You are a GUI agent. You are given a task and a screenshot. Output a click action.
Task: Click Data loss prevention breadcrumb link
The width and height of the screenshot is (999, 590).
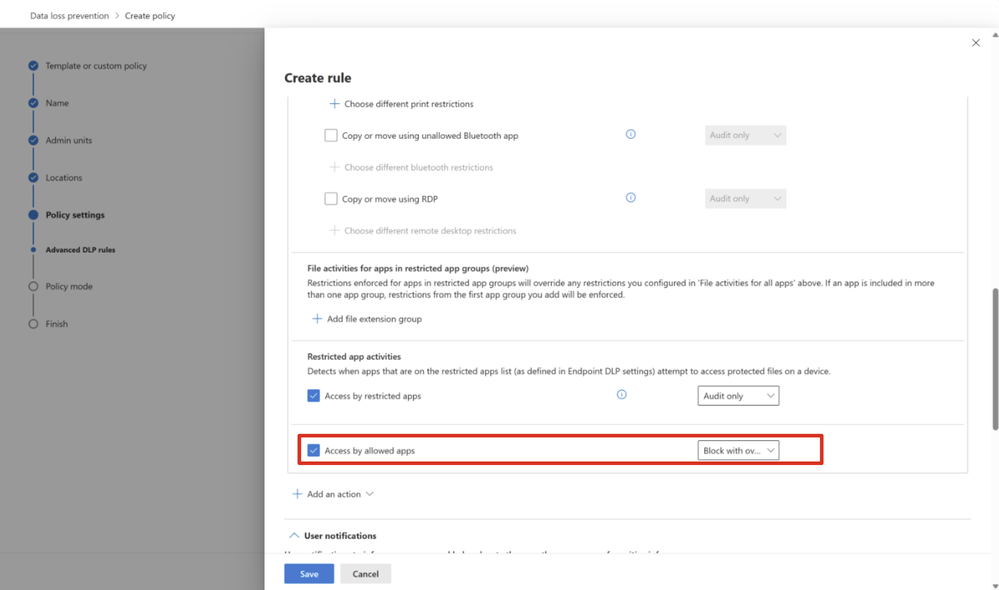pyautogui.click(x=69, y=15)
